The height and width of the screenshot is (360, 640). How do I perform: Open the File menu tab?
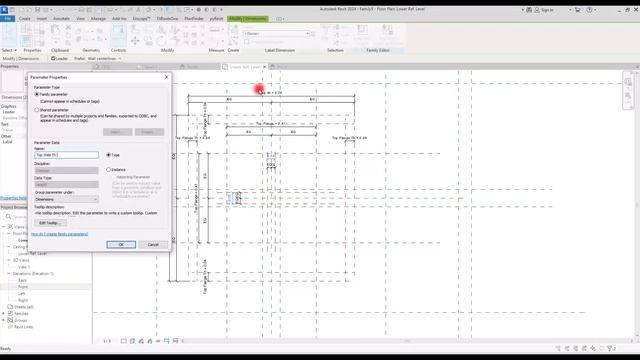(8, 19)
